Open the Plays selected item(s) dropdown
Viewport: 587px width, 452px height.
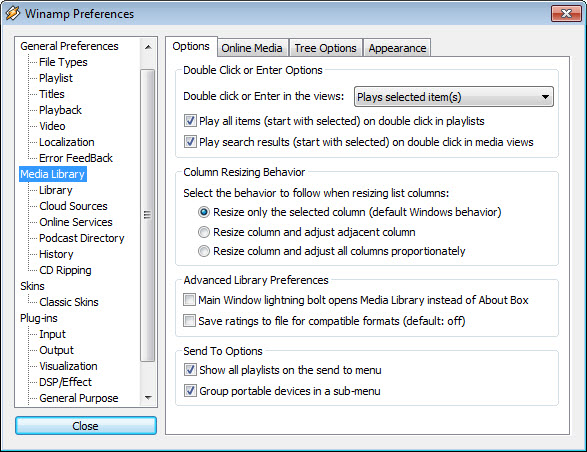pyautogui.click(x=454, y=97)
